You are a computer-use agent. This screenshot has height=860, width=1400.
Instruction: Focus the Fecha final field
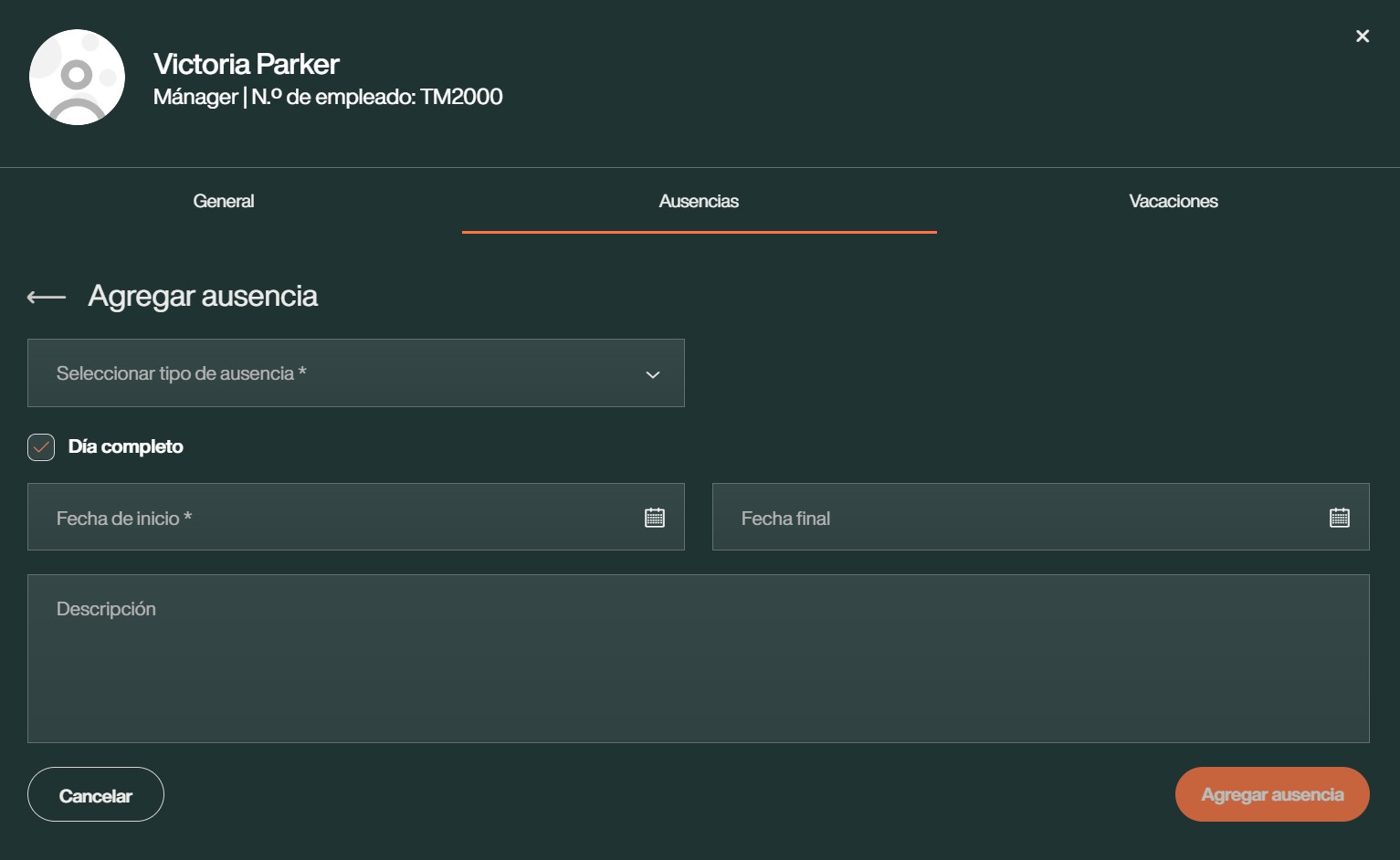1041,517
